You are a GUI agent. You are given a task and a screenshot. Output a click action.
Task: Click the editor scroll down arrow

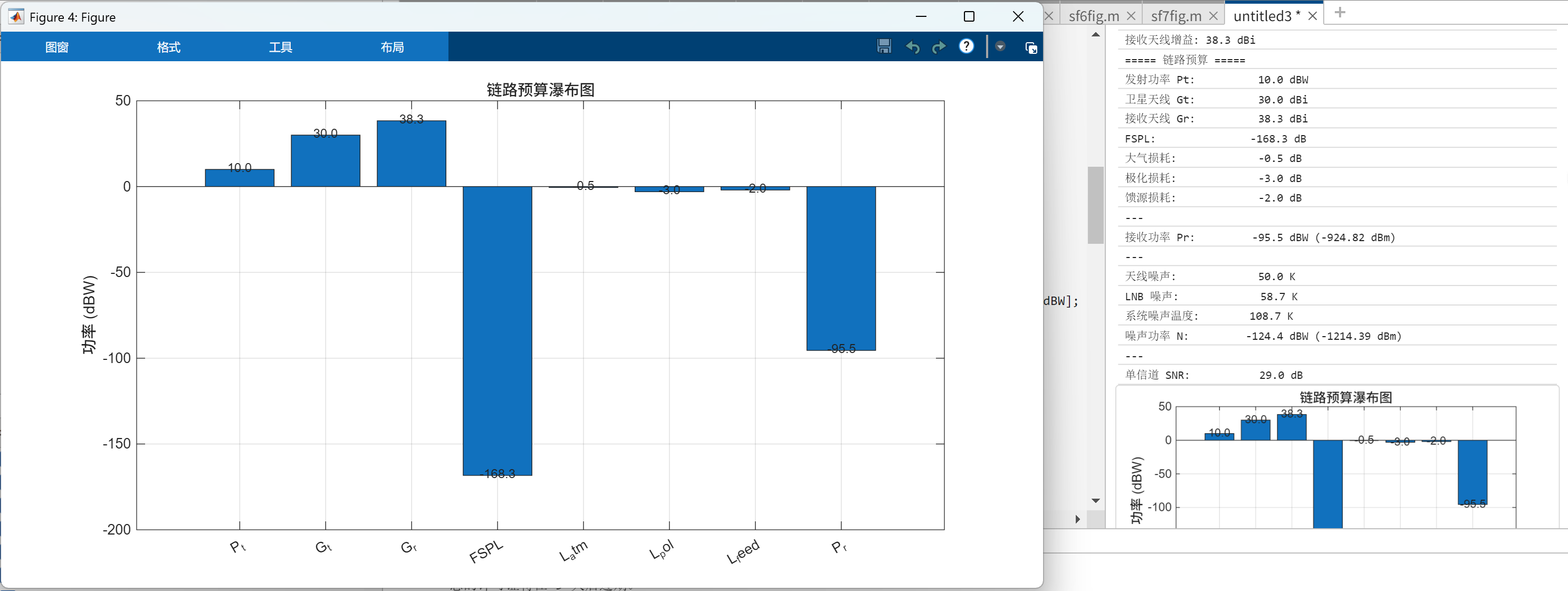tap(1096, 501)
